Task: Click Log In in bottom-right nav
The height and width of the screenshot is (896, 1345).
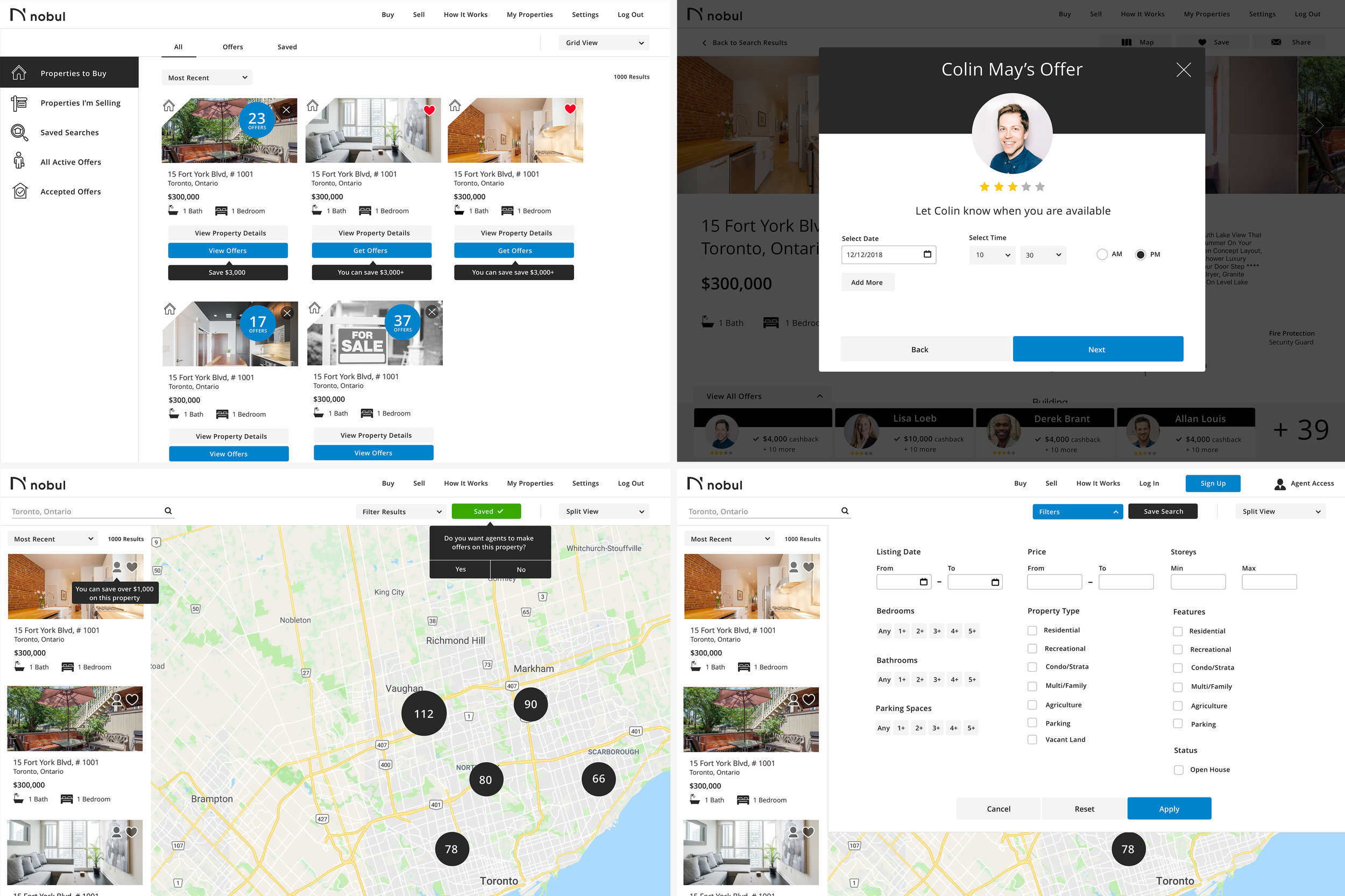Action: 1149,483
